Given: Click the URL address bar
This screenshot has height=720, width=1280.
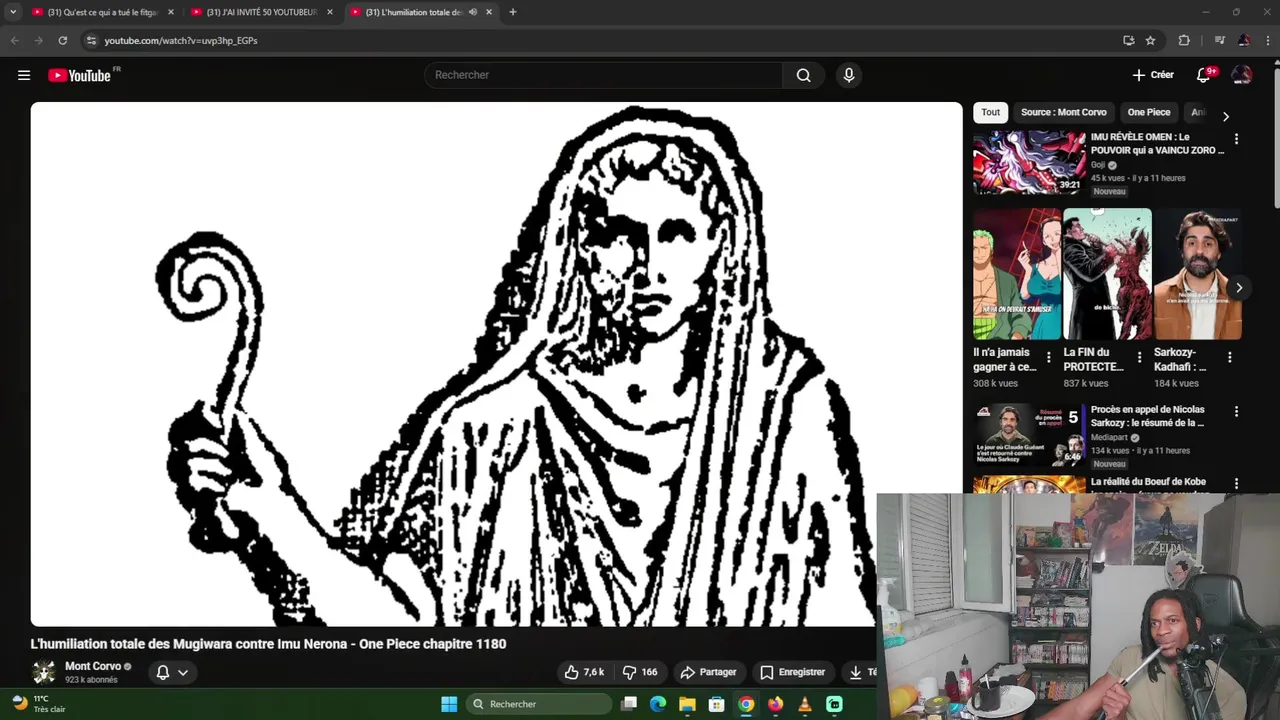Looking at the screenshot, I should pyautogui.click(x=600, y=40).
